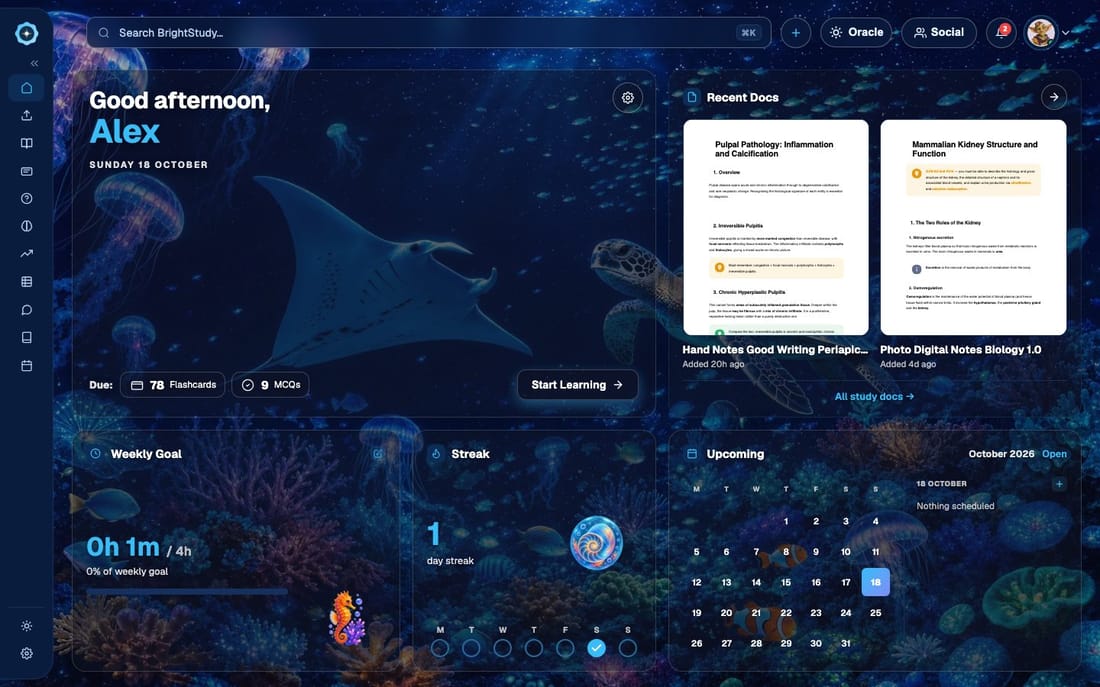
Task: Open Recent Docs arrow button
Action: [1054, 97]
